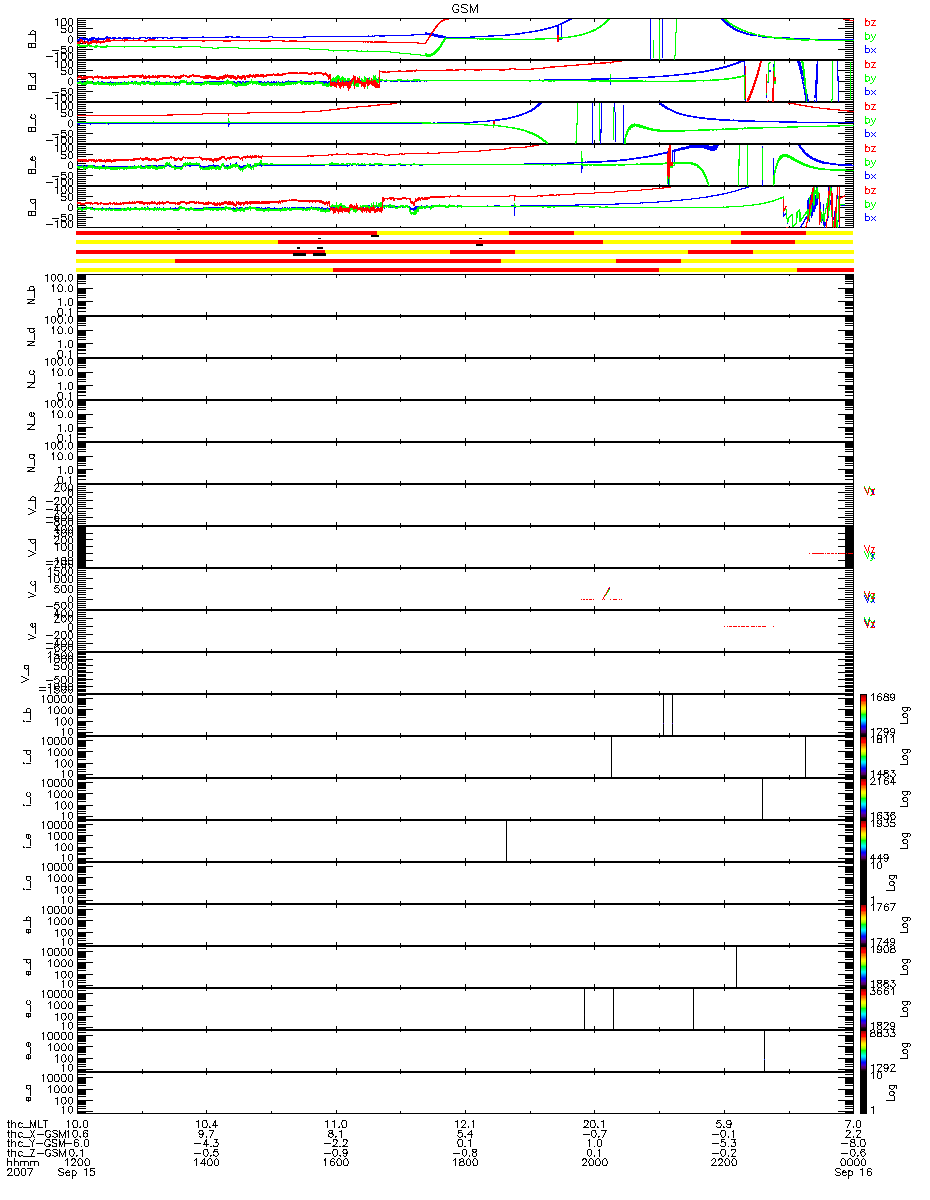Screen dimensions: 930x1200
Task: Click the e_c panel color bar
Action: 863,1008
